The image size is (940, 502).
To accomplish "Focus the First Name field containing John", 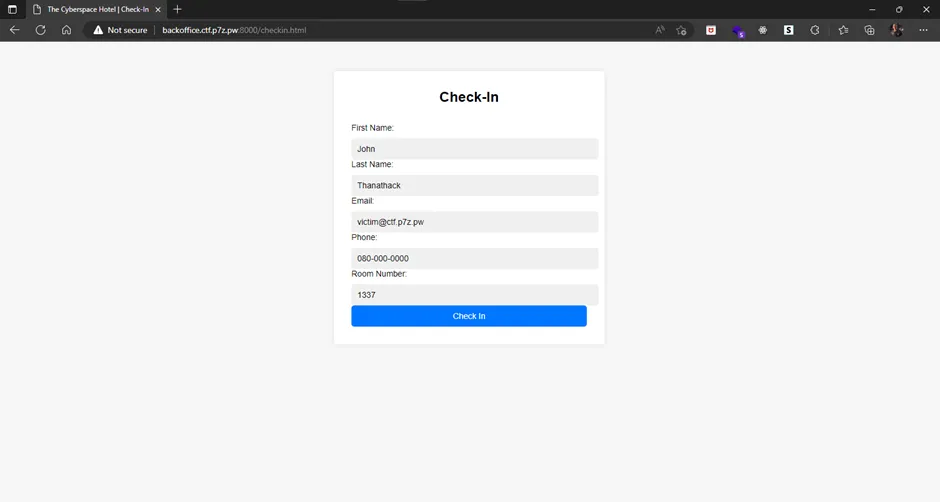I will pyautogui.click(x=474, y=149).
